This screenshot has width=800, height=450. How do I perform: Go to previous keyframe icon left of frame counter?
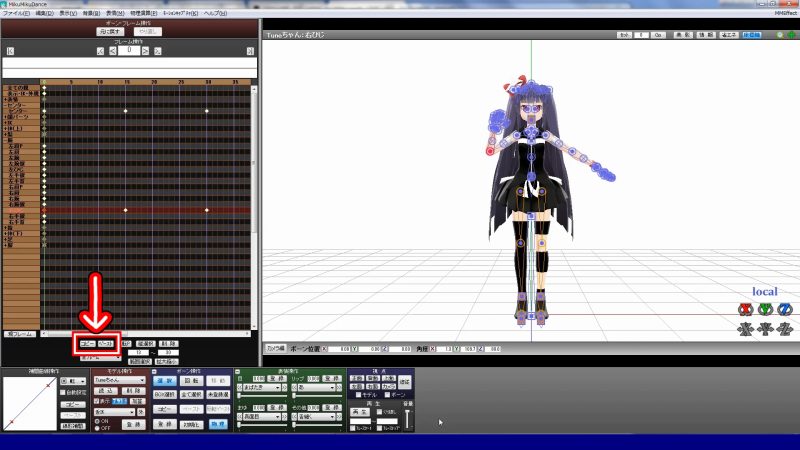click(101, 51)
